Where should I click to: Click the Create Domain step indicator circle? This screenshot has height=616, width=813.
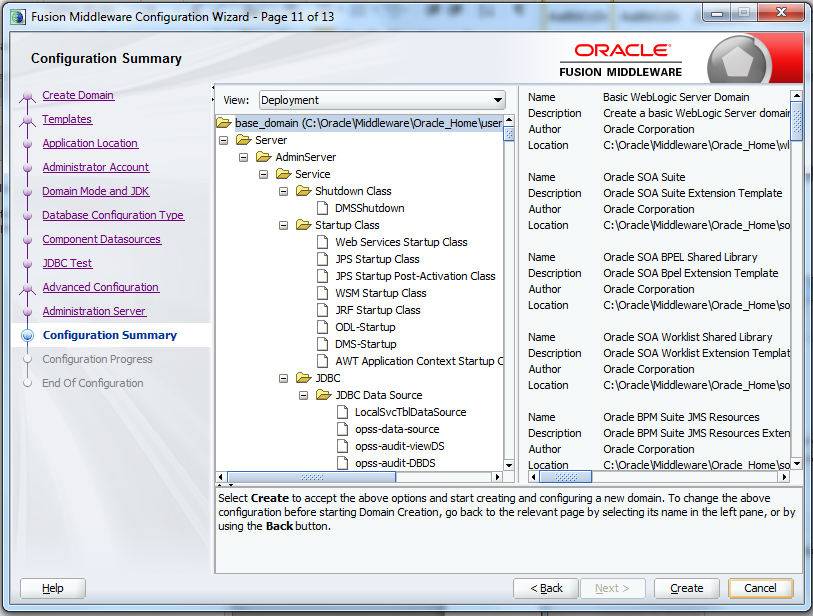[26, 95]
